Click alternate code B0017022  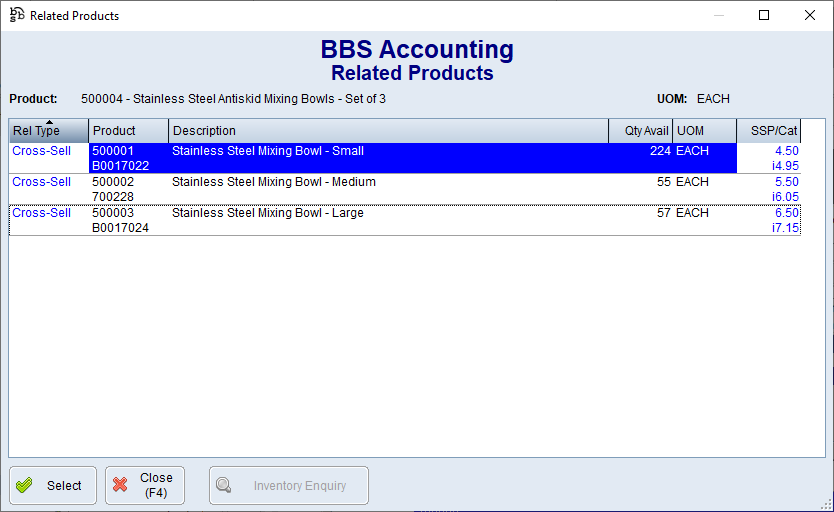120,166
